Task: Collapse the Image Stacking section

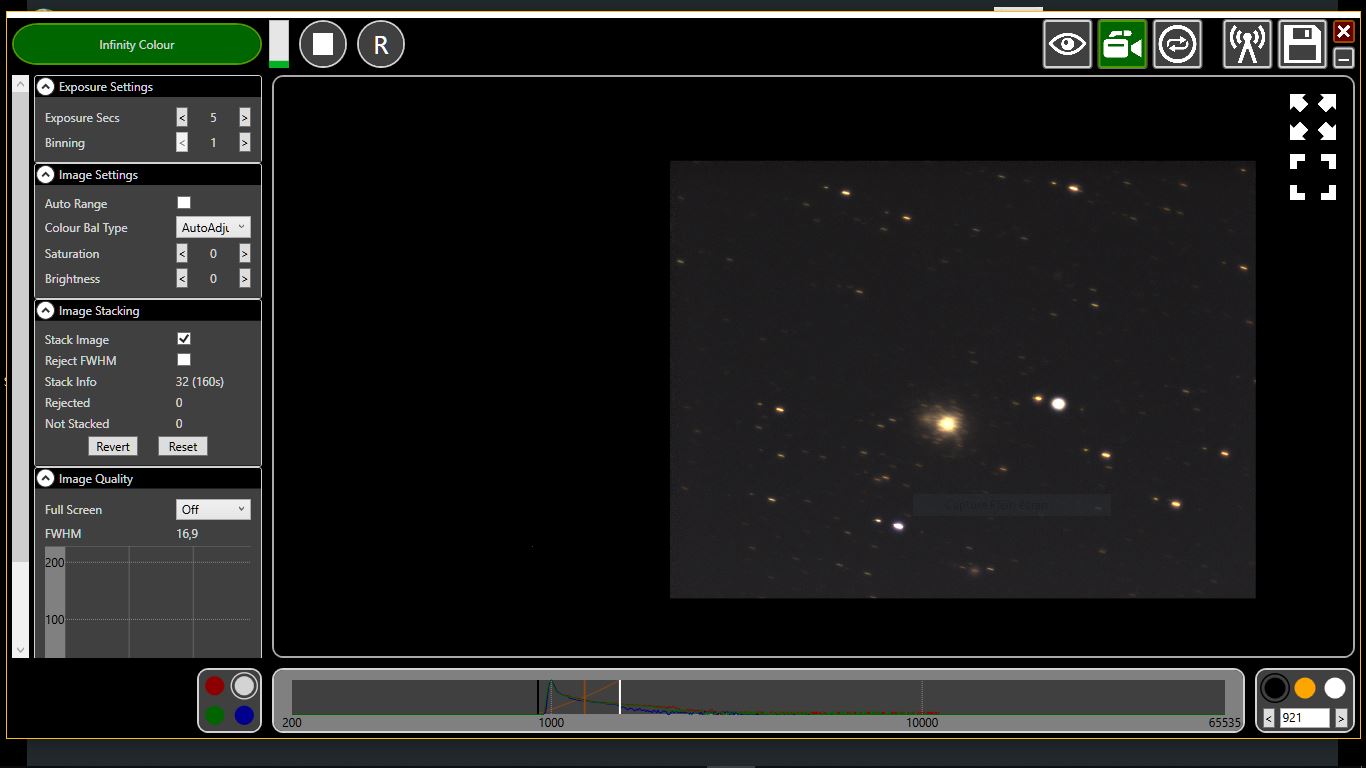Action: 45,311
